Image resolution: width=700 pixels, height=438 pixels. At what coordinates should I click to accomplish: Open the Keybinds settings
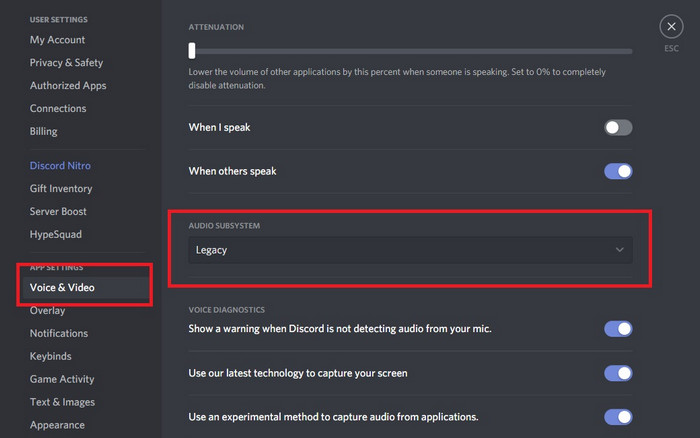click(52, 357)
